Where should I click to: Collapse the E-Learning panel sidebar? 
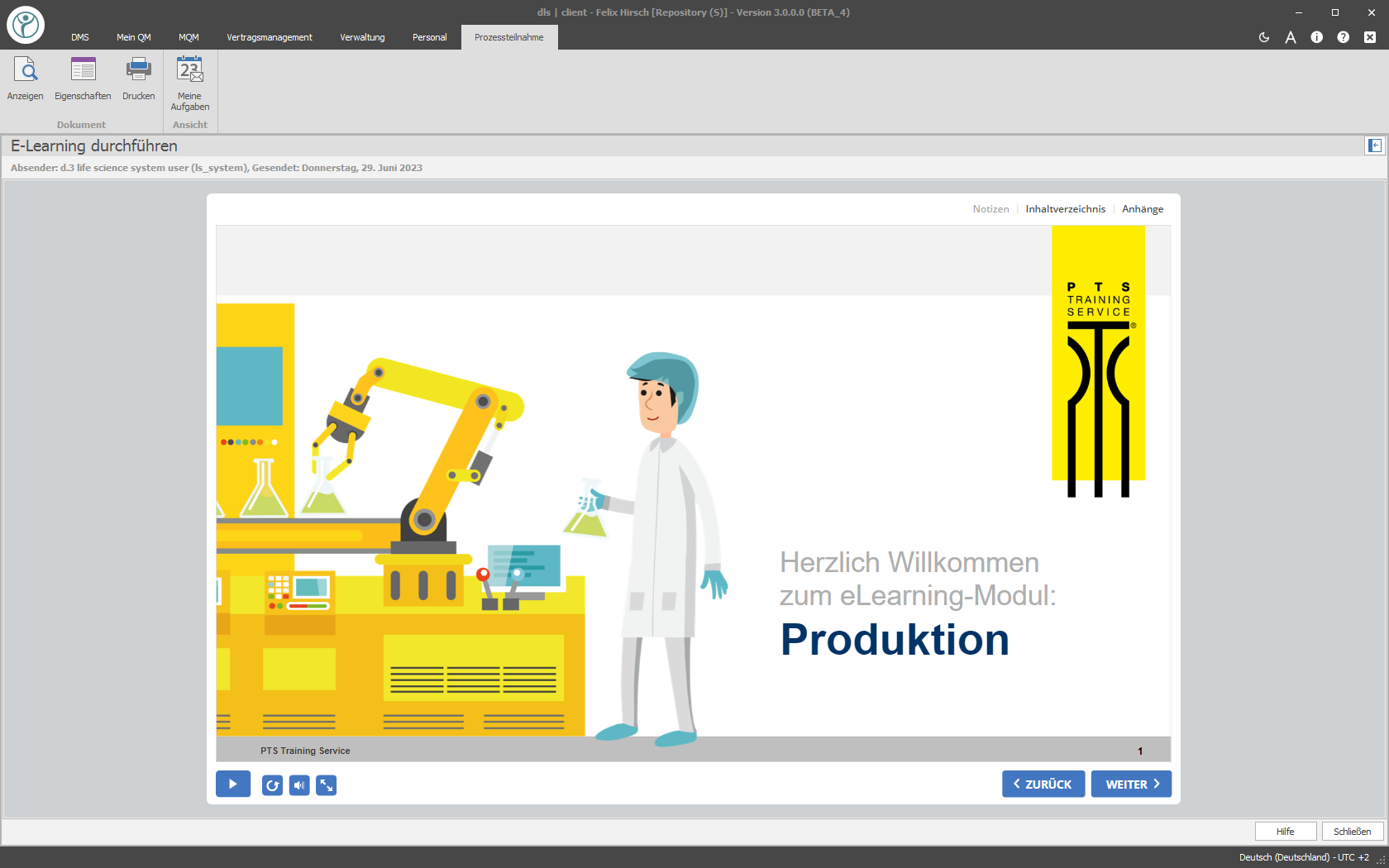coord(1375,145)
